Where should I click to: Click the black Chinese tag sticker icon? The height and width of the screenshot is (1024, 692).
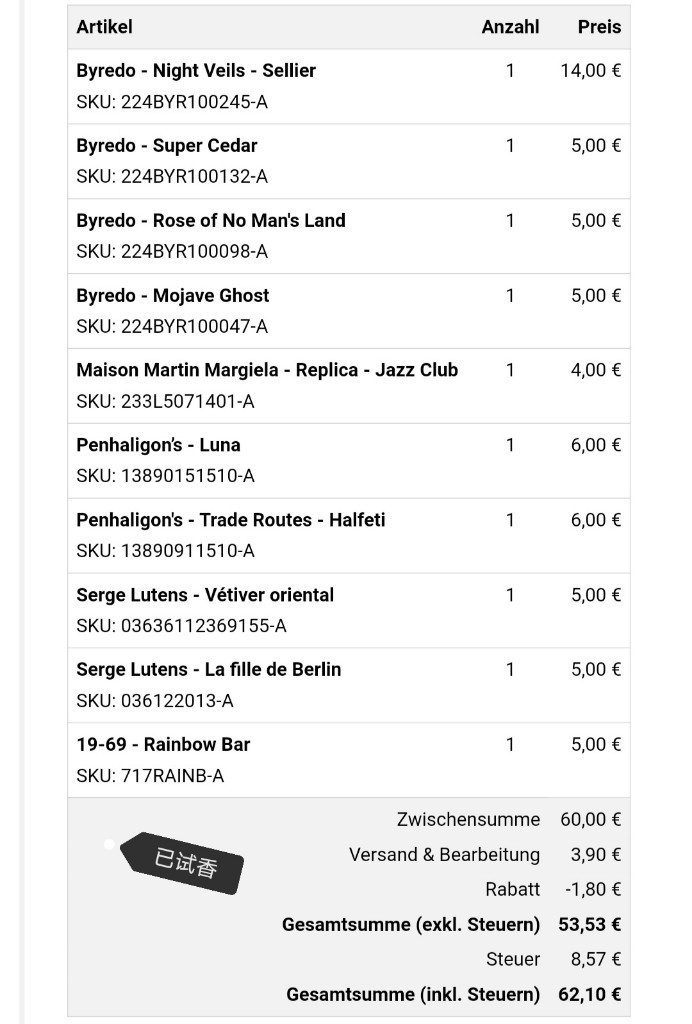point(182,863)
